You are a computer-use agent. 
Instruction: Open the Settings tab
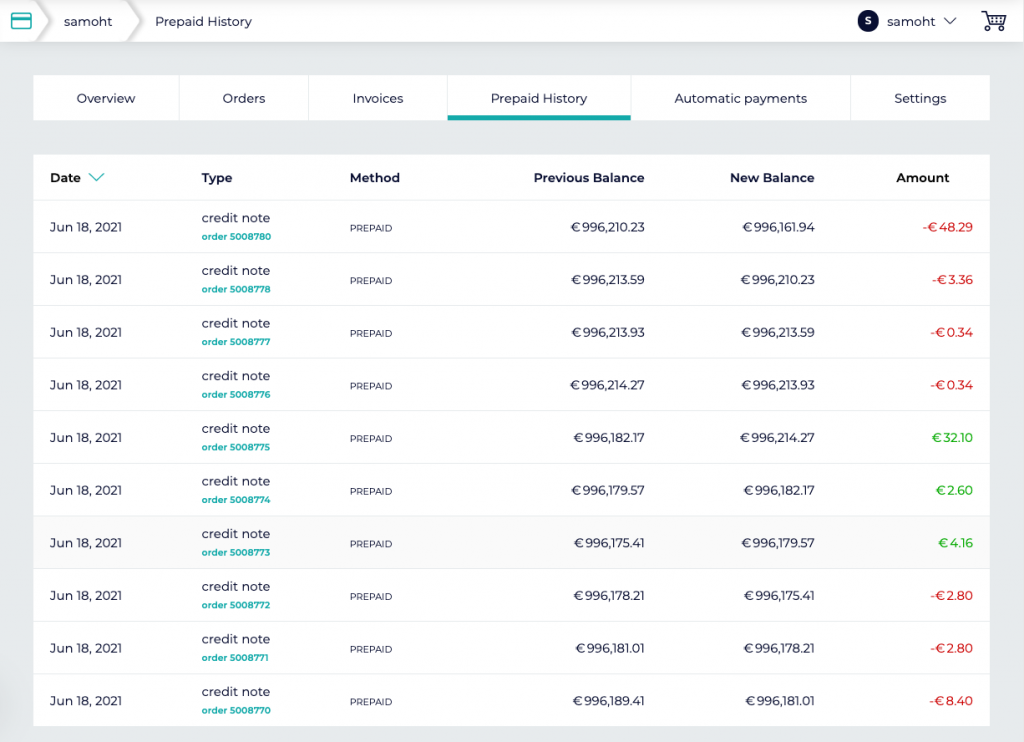click(x=920, y=98)
